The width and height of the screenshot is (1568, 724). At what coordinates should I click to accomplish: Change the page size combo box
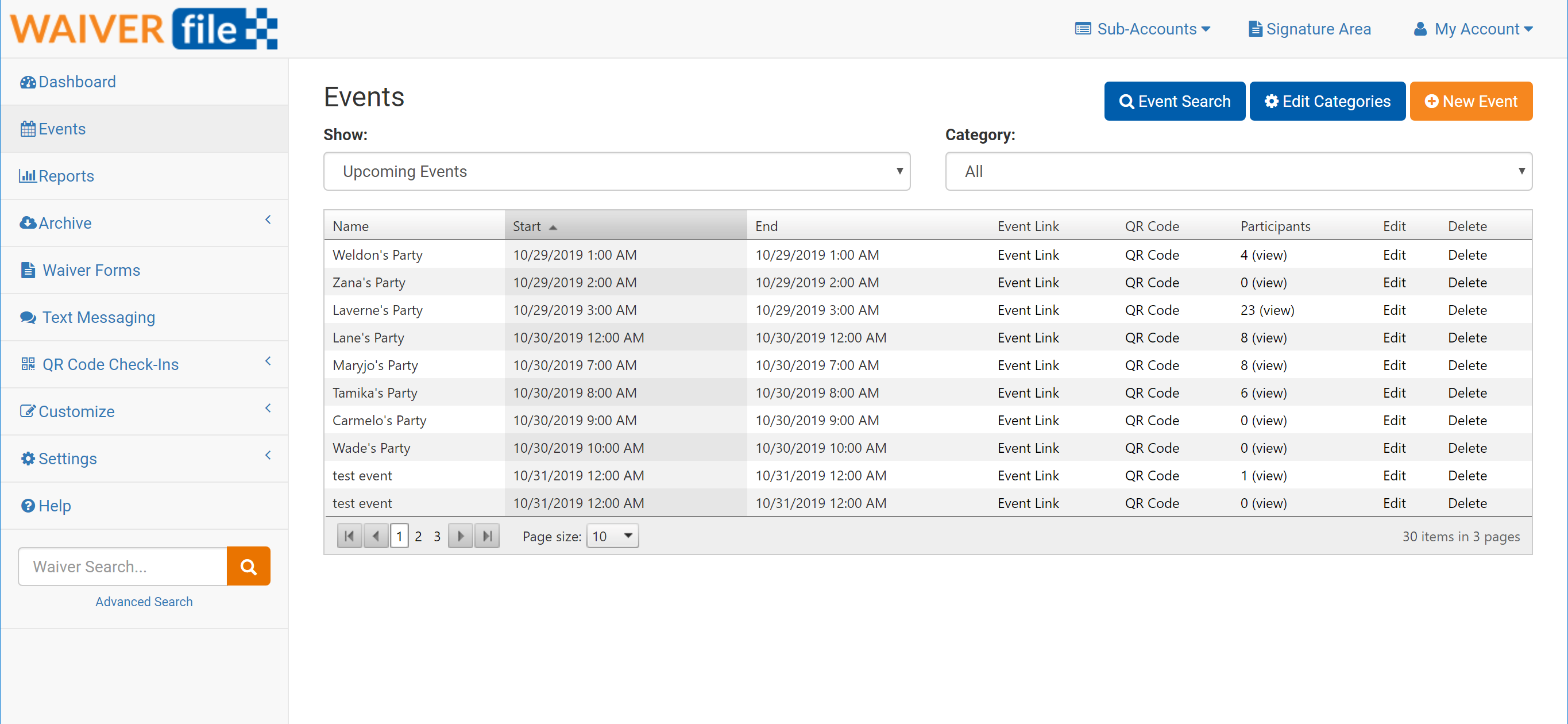click(612, 536)
